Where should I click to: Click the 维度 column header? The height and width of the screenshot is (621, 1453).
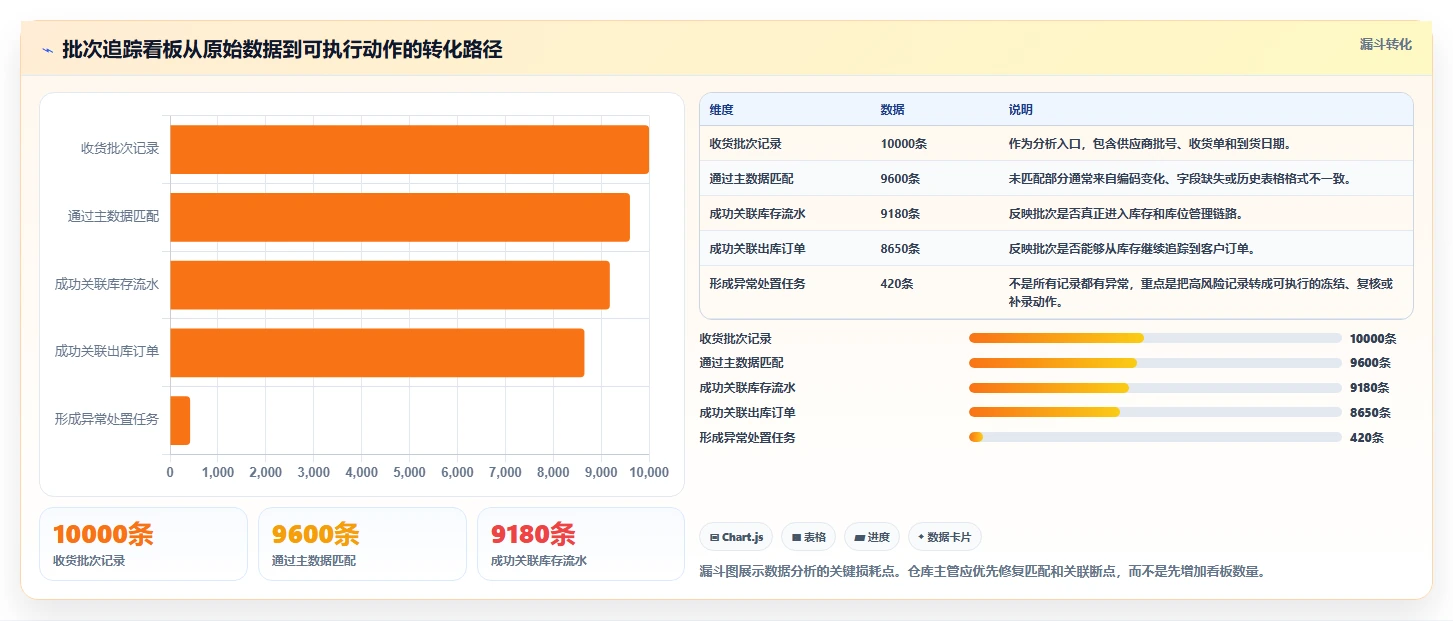[x=721, y=110]
